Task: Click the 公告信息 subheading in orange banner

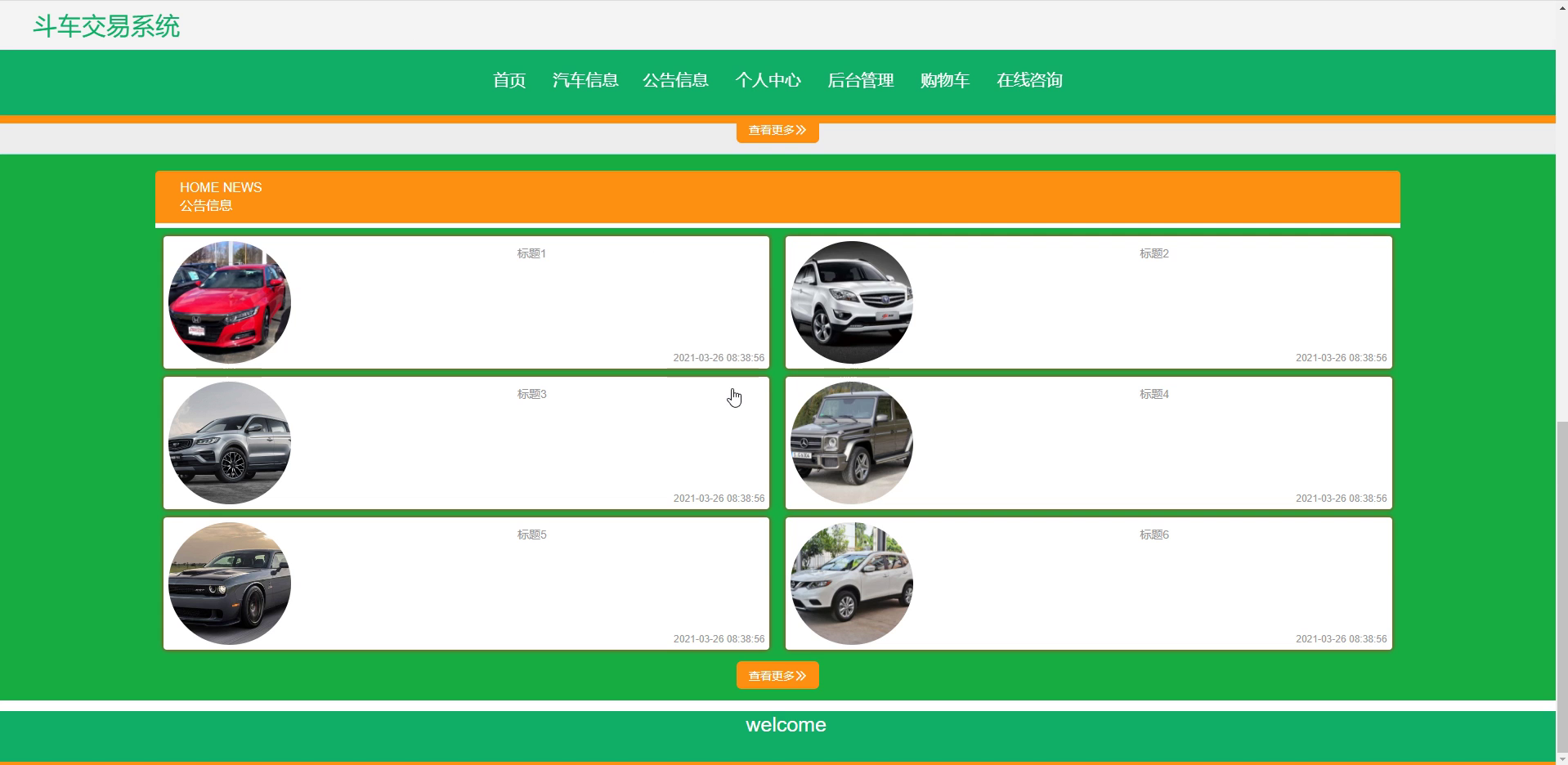Action: 206,206
